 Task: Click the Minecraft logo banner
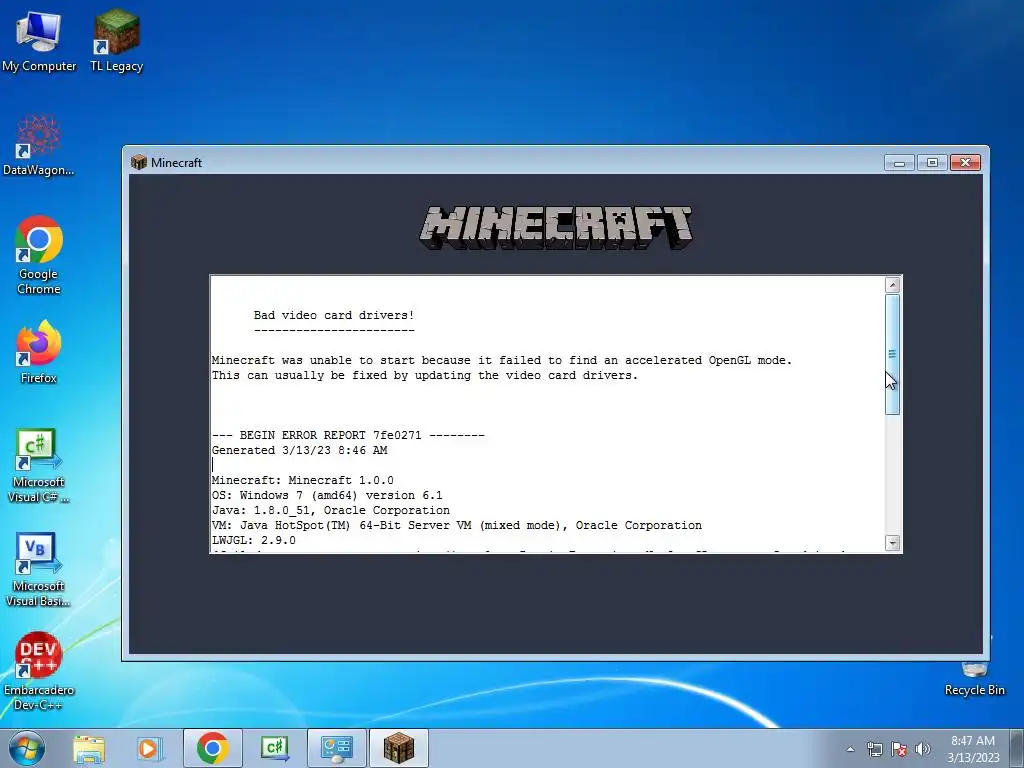point(555,227)
